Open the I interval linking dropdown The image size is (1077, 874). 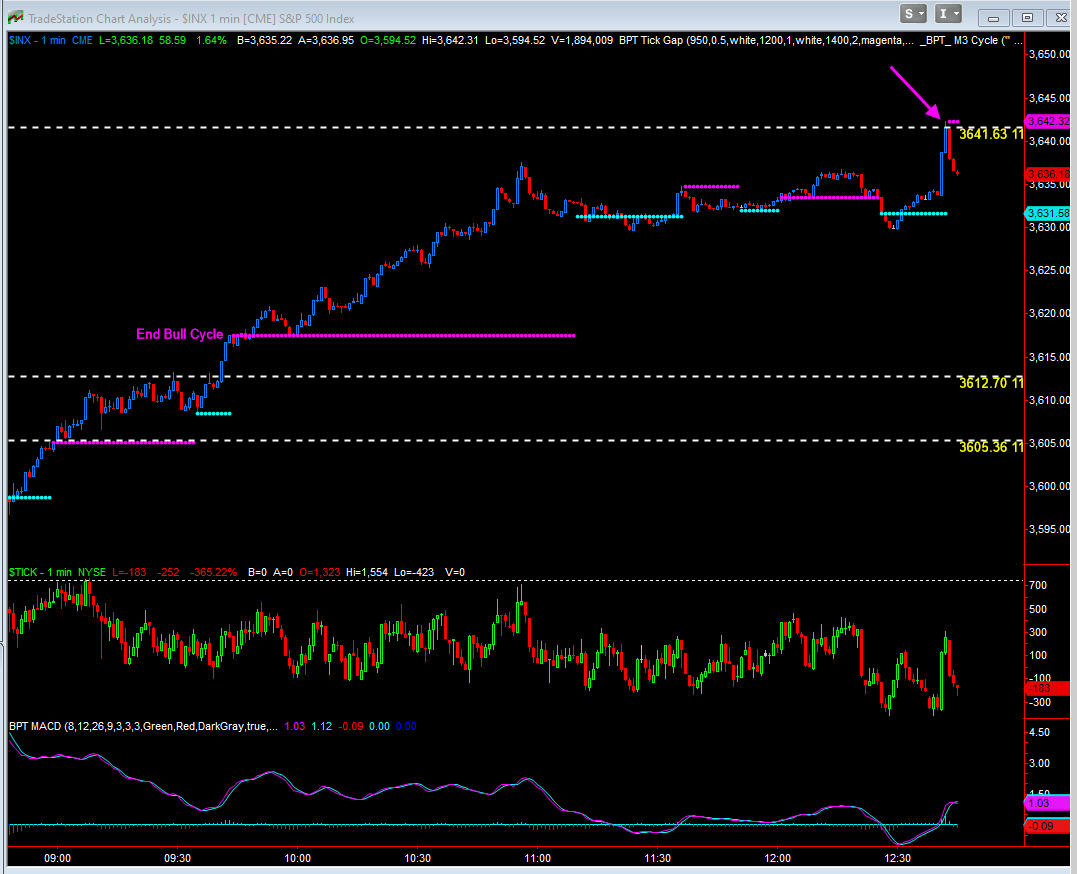pyautogui.click(x=948, y=13)
